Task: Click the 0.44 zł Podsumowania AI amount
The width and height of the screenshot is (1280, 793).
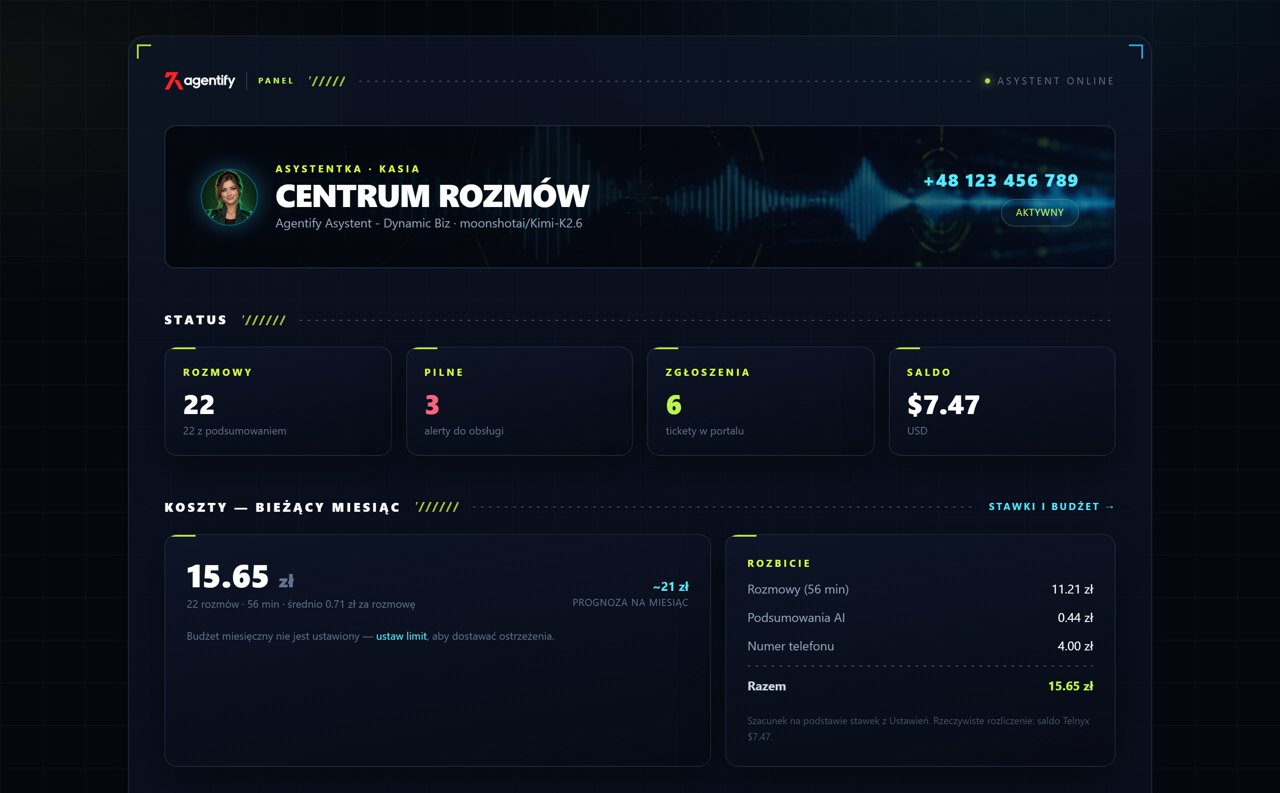Action: point(1075,618)
